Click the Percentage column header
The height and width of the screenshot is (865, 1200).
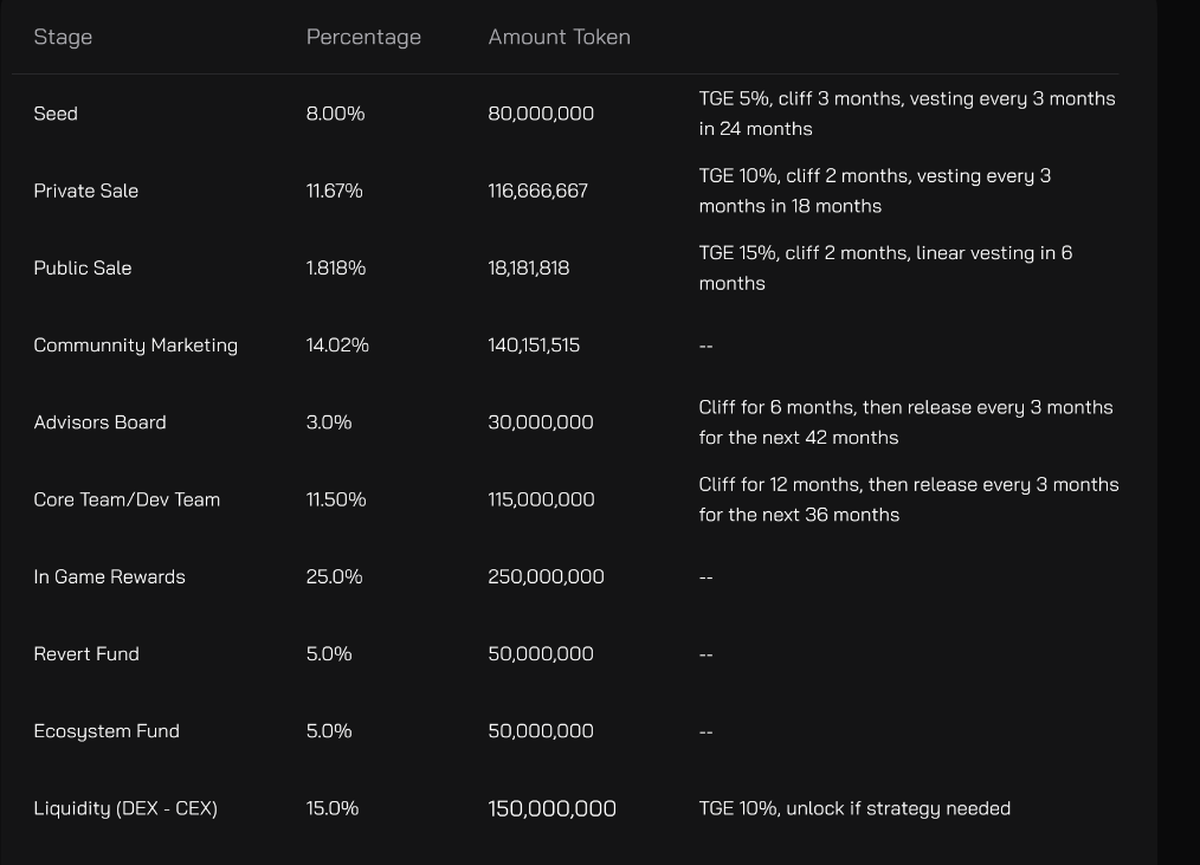[363, 37]
